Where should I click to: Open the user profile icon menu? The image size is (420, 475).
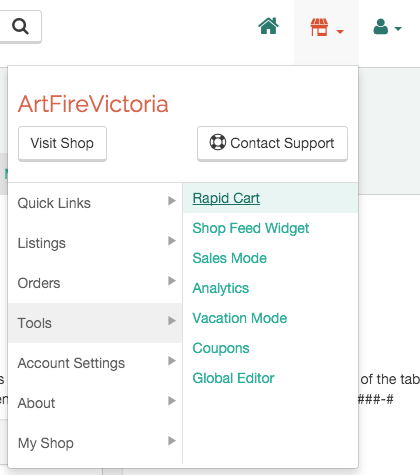coord(381,27)
